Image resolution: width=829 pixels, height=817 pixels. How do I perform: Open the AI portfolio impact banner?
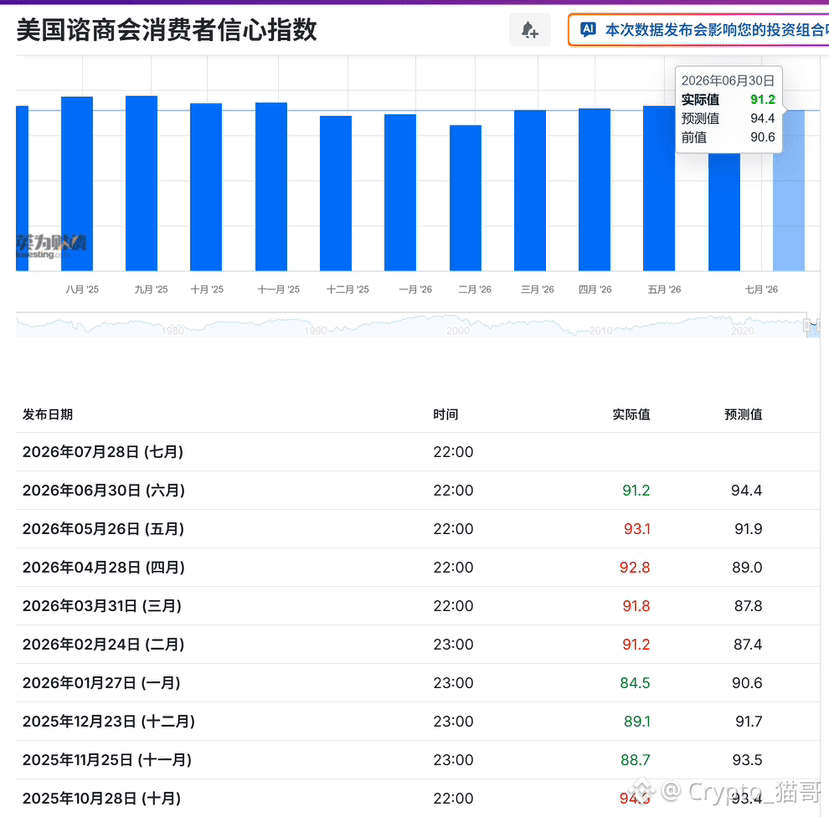coord(699,30)
